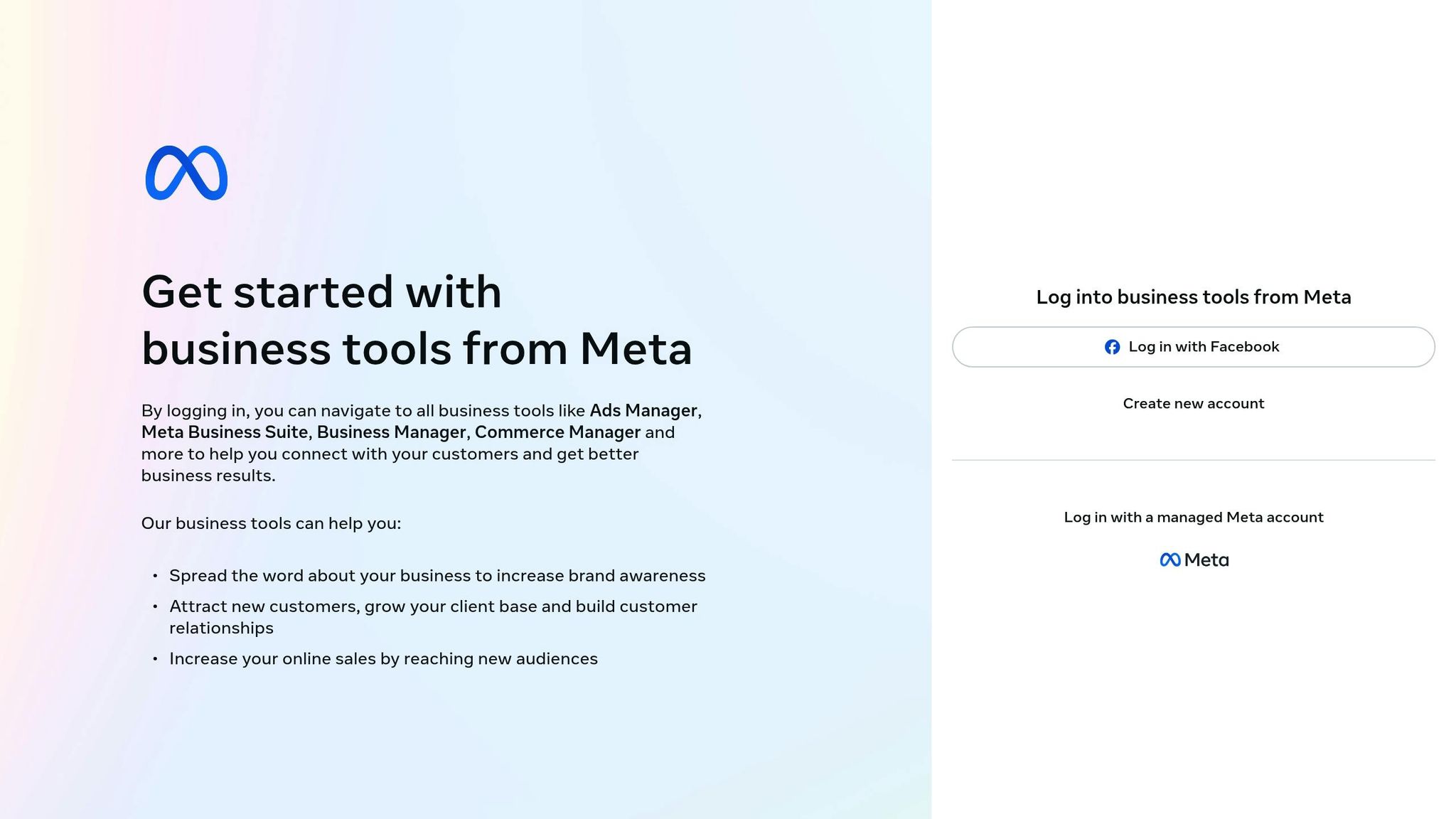This screenshot has width=1456, height=819.
Task: Click the Increase your online sales bullet
Action: point(383,659)
